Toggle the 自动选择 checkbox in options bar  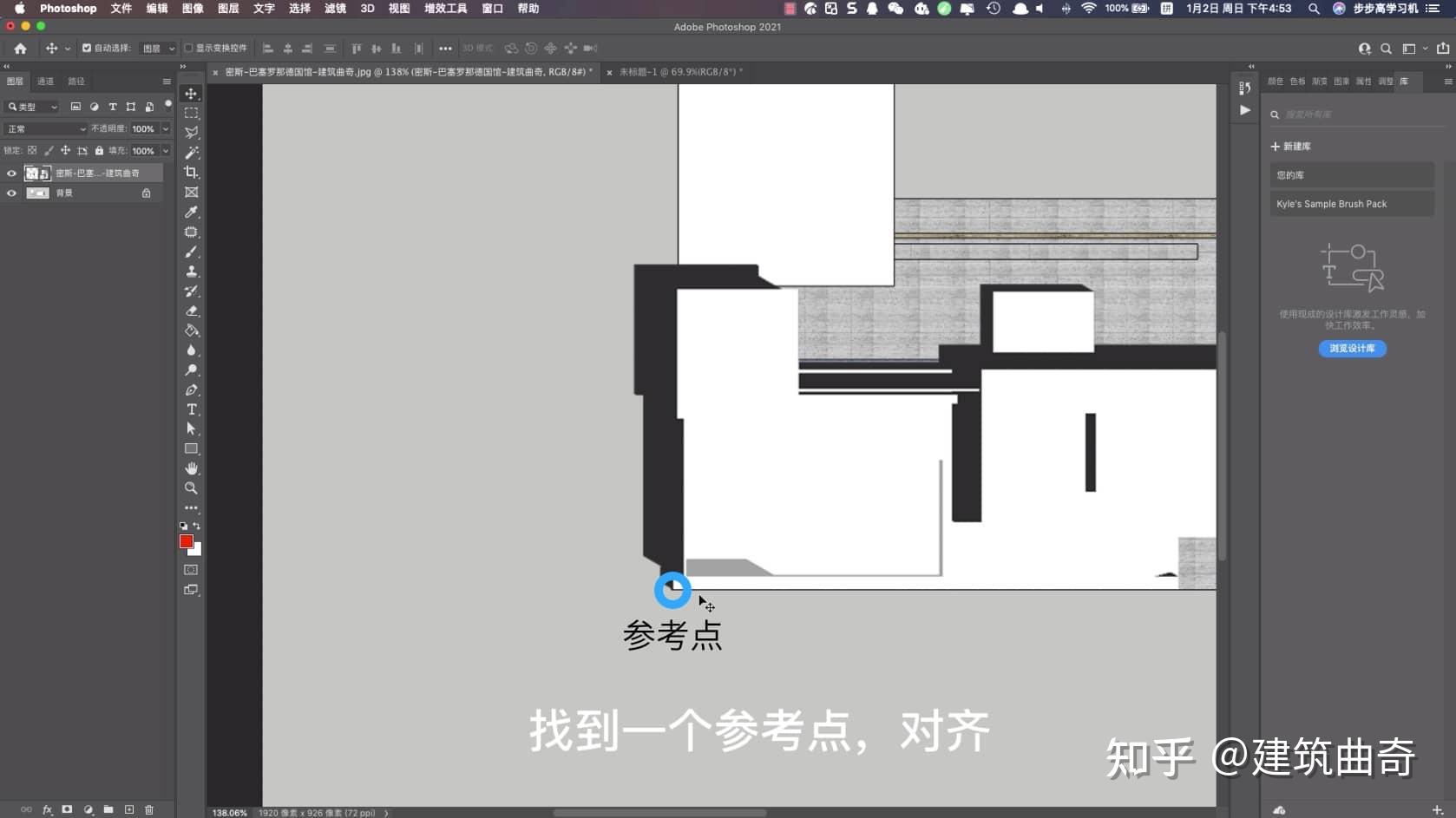pyautogui.click(x=85, y=49)
